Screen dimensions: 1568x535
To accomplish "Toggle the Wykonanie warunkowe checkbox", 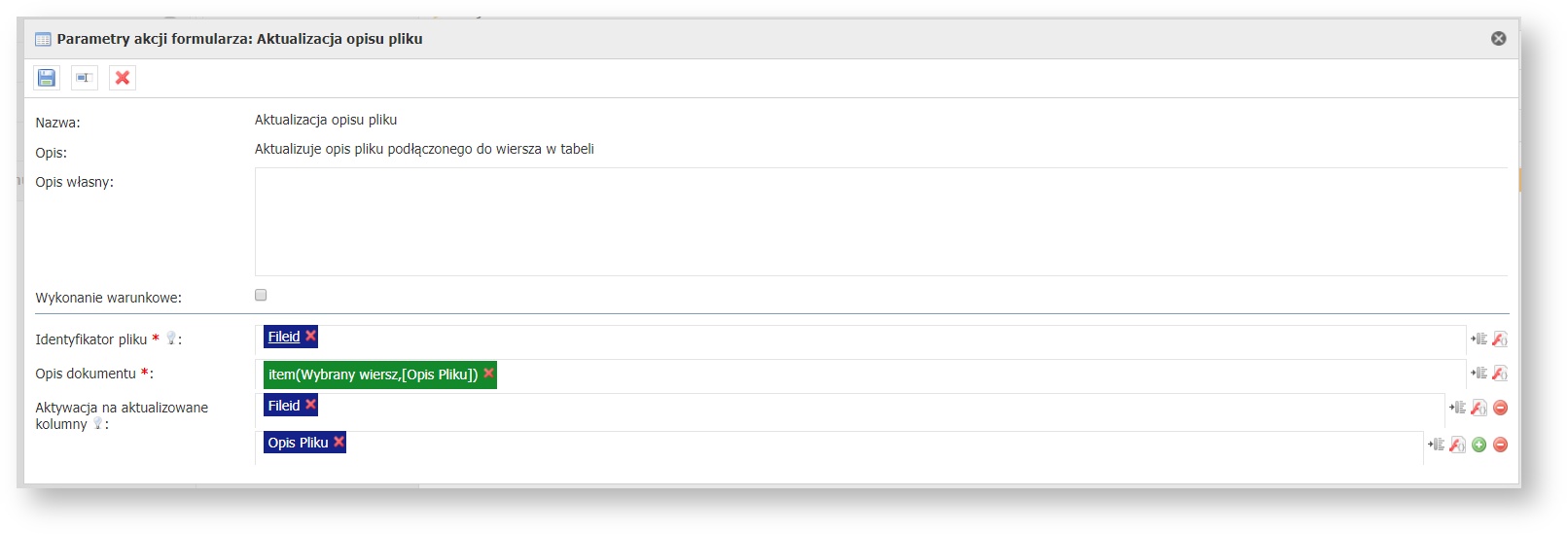I will coord(261,295).
